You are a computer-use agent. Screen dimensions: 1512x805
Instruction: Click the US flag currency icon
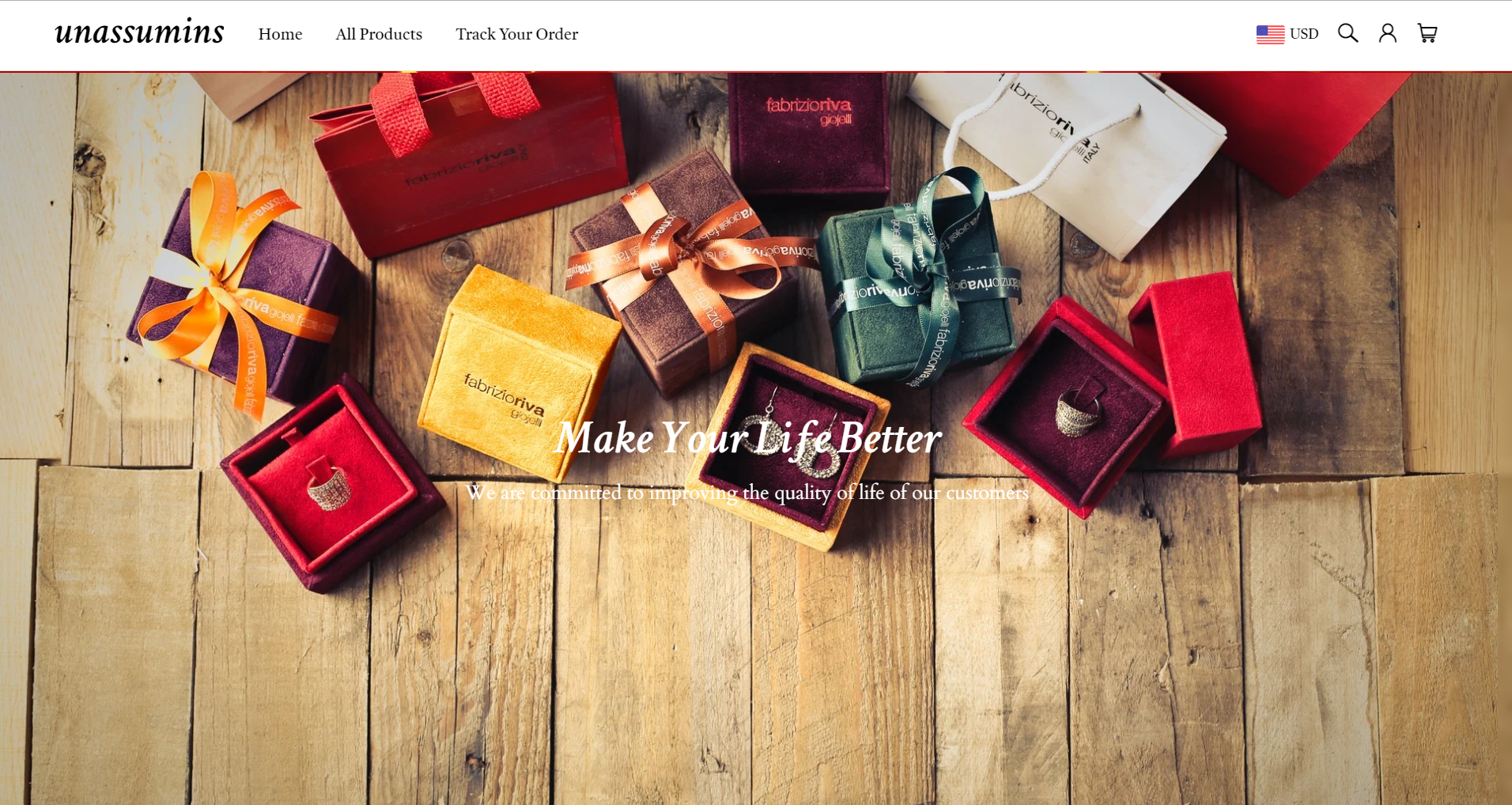pyautogui.click(x=1270, y=34)
